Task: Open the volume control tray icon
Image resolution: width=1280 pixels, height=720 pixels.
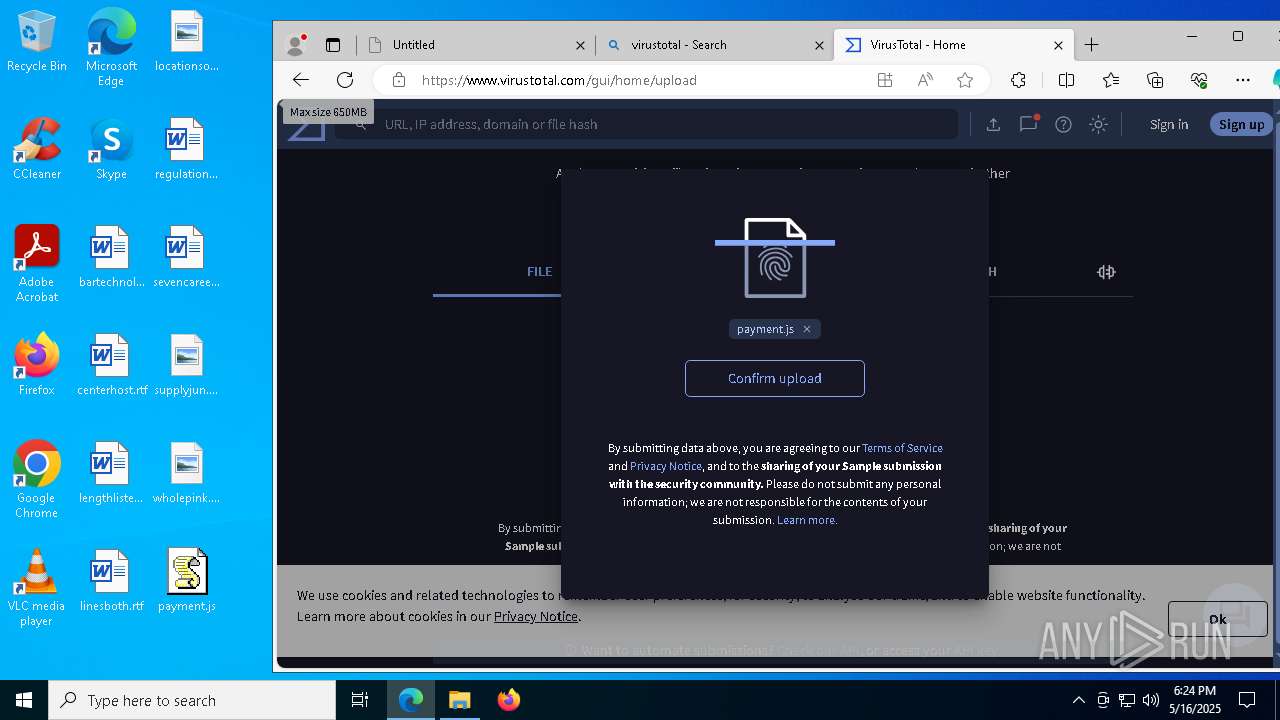Action: [x=1151, y=700]
